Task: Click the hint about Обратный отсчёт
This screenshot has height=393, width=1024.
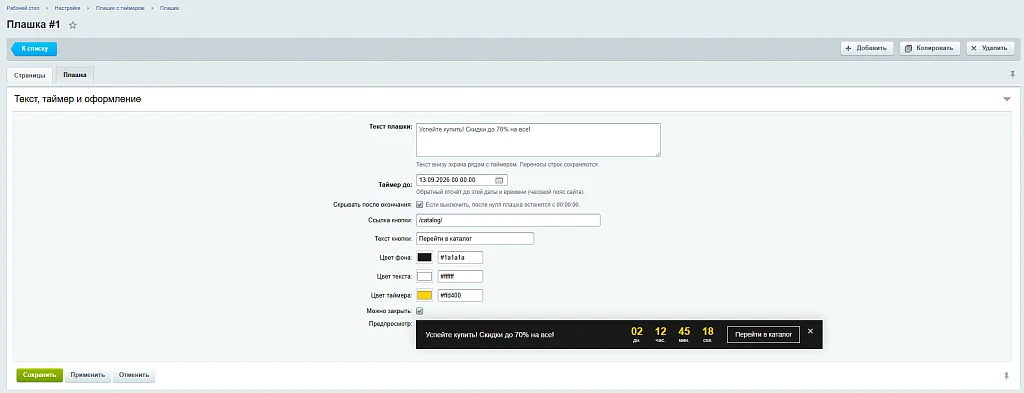Action: point(500,192)
